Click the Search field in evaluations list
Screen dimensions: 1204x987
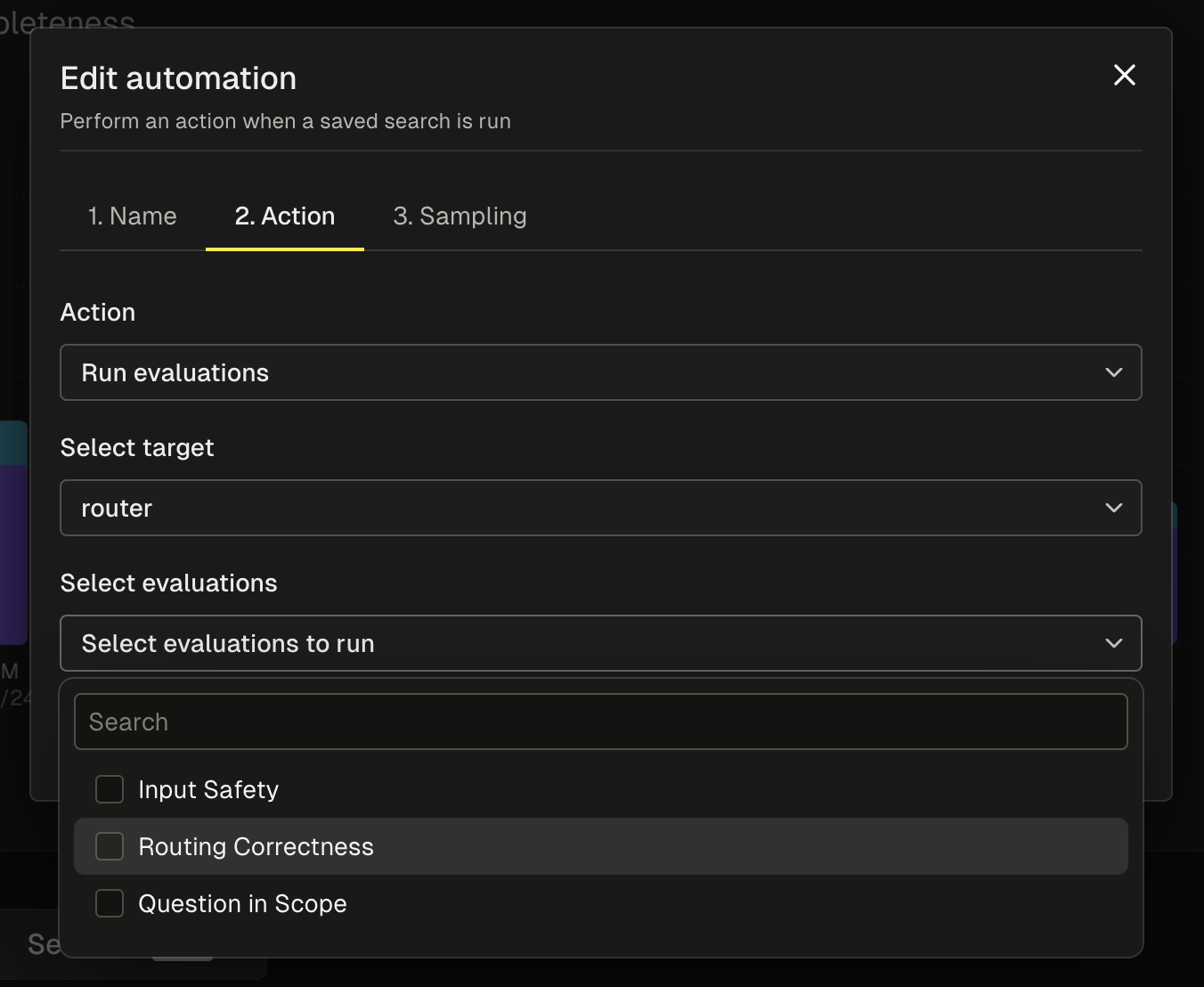point(601,722)
